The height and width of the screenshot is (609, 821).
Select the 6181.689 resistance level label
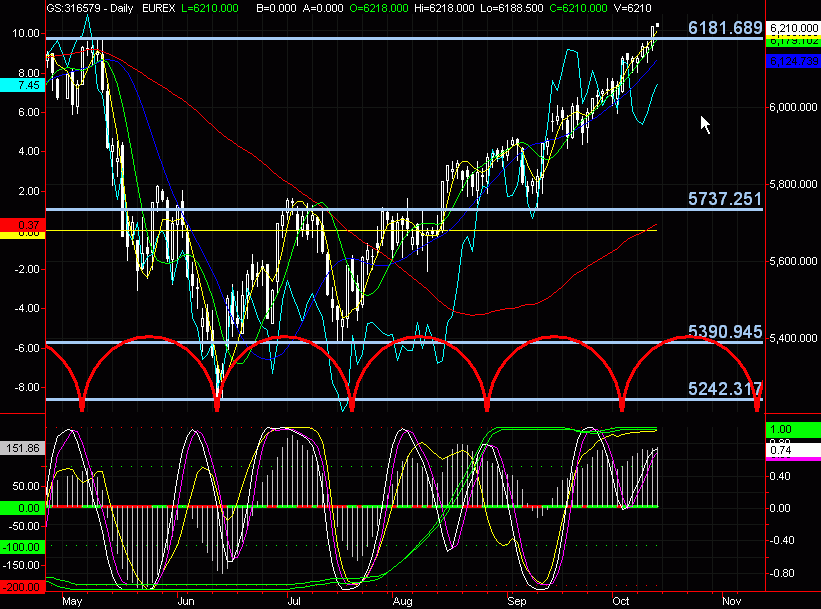[x=725, y=28]
